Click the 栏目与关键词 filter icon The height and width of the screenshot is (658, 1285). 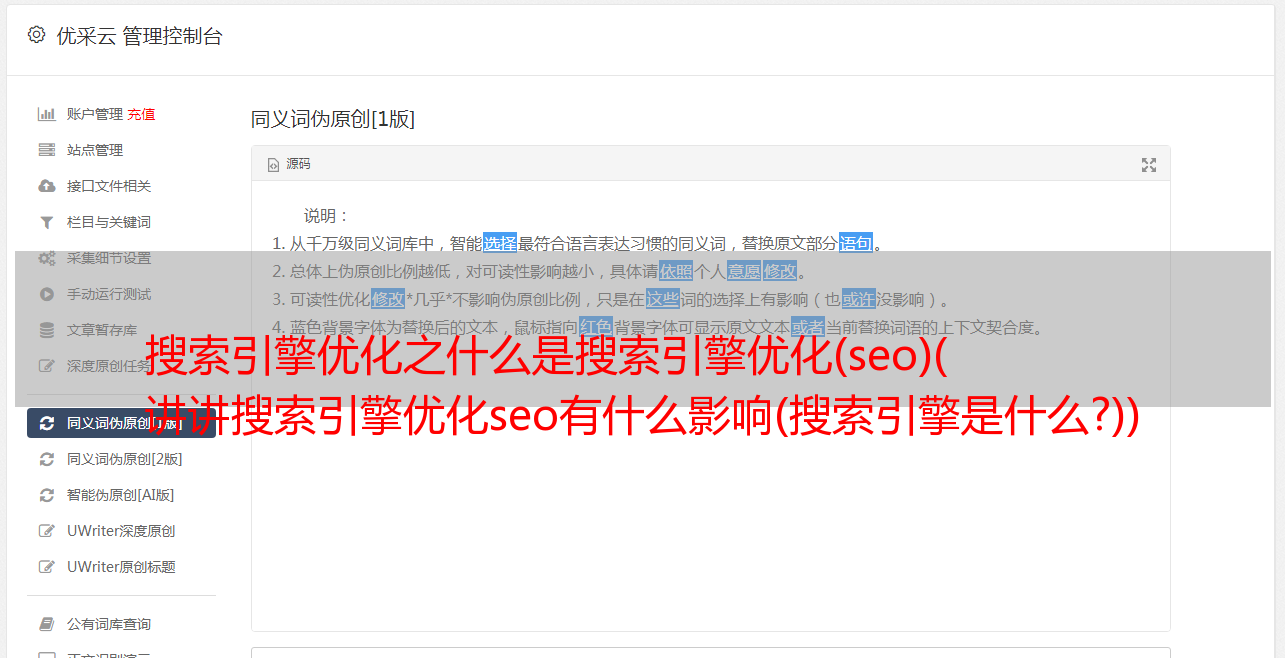pyautogui.click(x=46, y=222)
